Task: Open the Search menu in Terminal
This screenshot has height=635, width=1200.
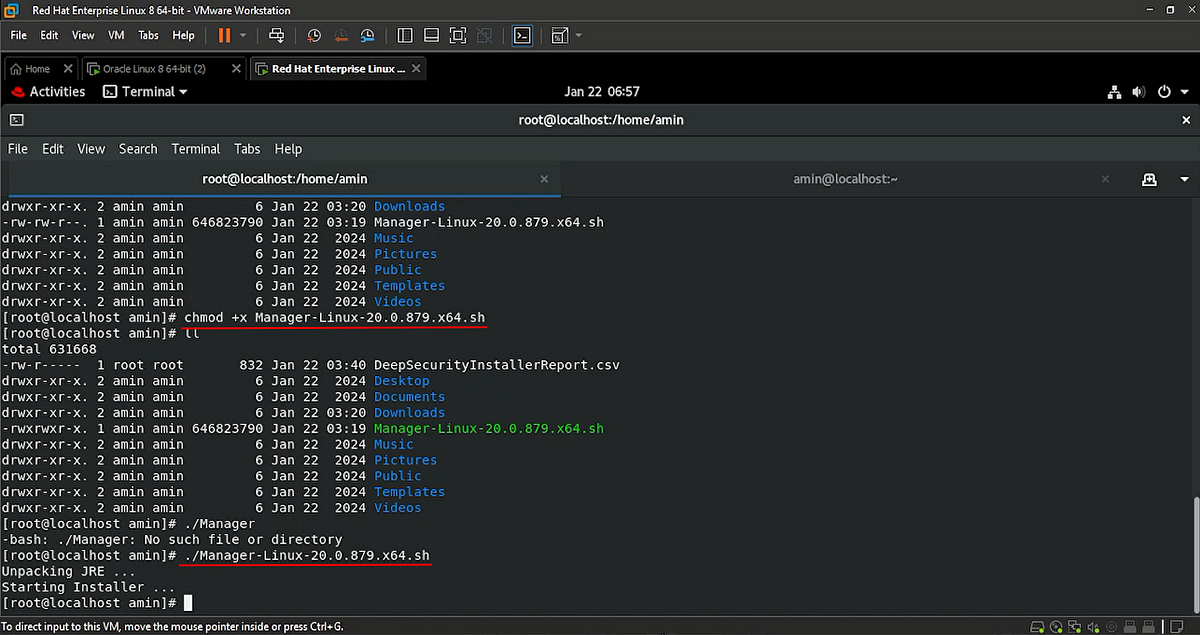Action: 137,148
